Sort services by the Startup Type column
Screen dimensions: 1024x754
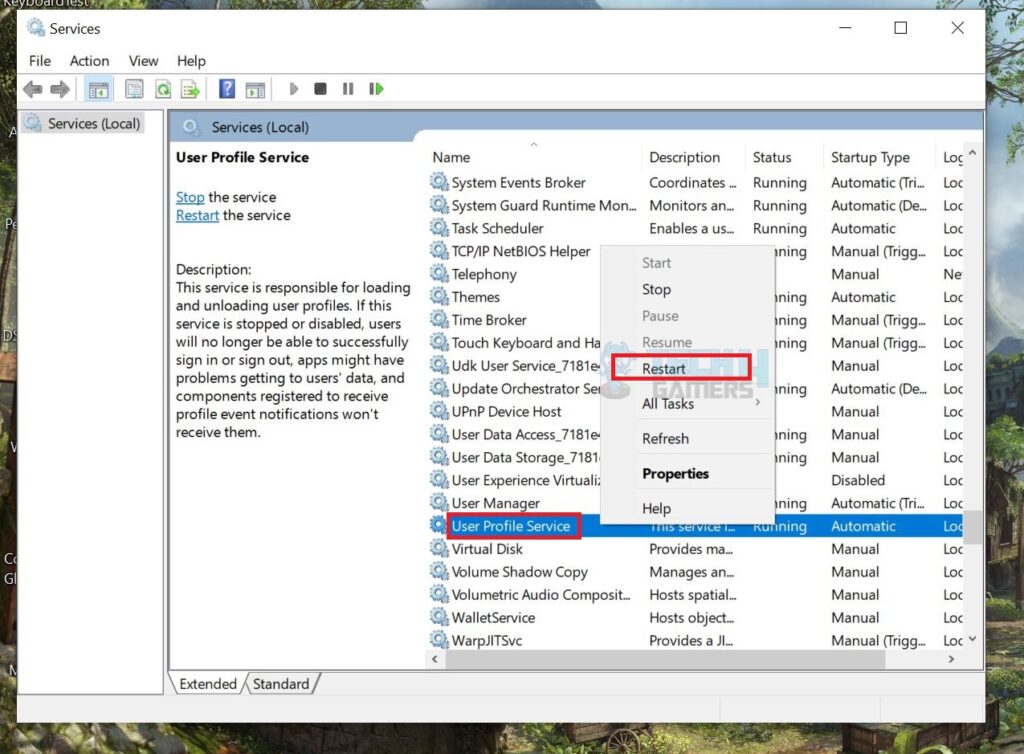871,157
